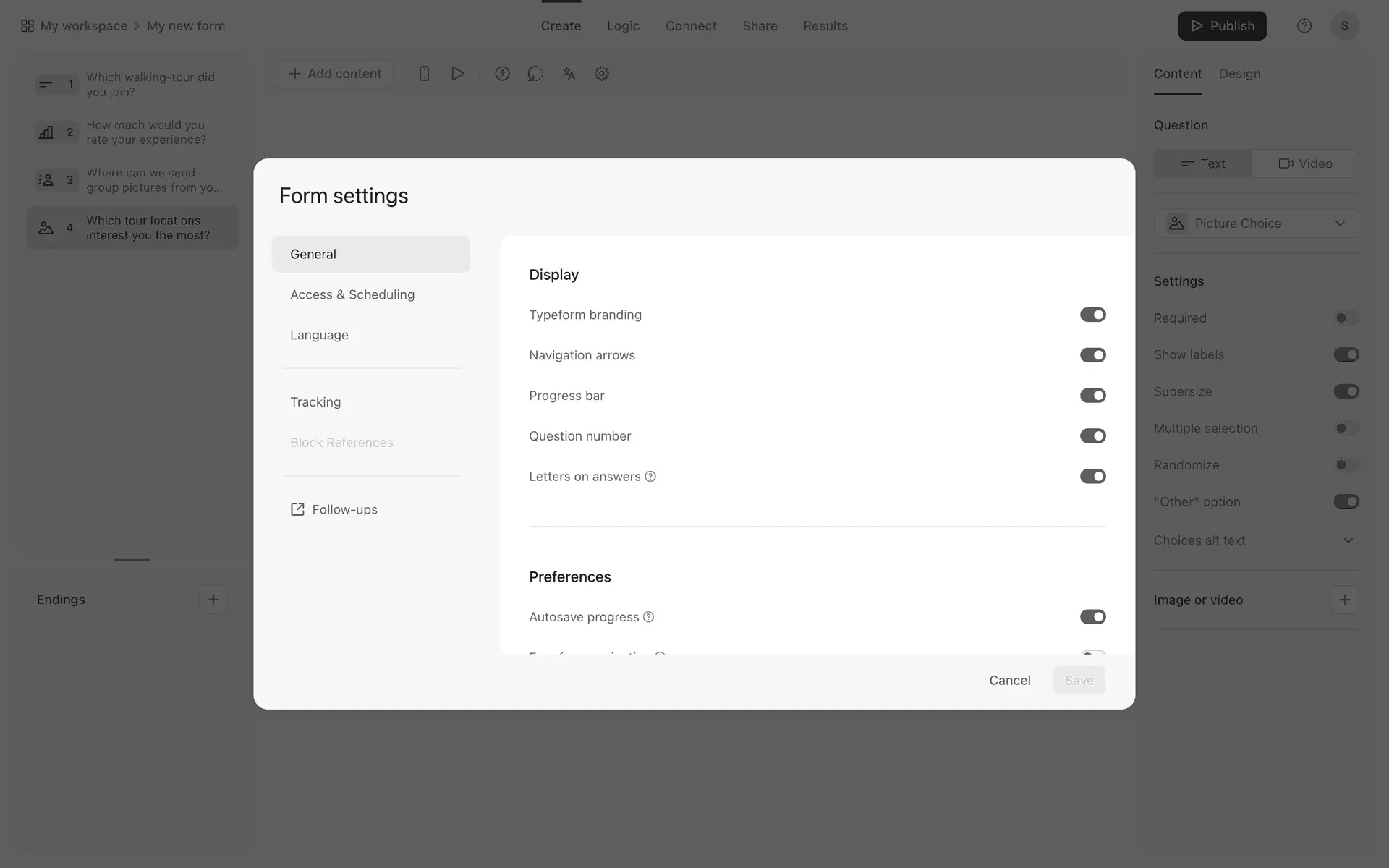This screenshot has width=1389, height=868.
Task: Add an Image or video with plus
Action: (1344, 600)
